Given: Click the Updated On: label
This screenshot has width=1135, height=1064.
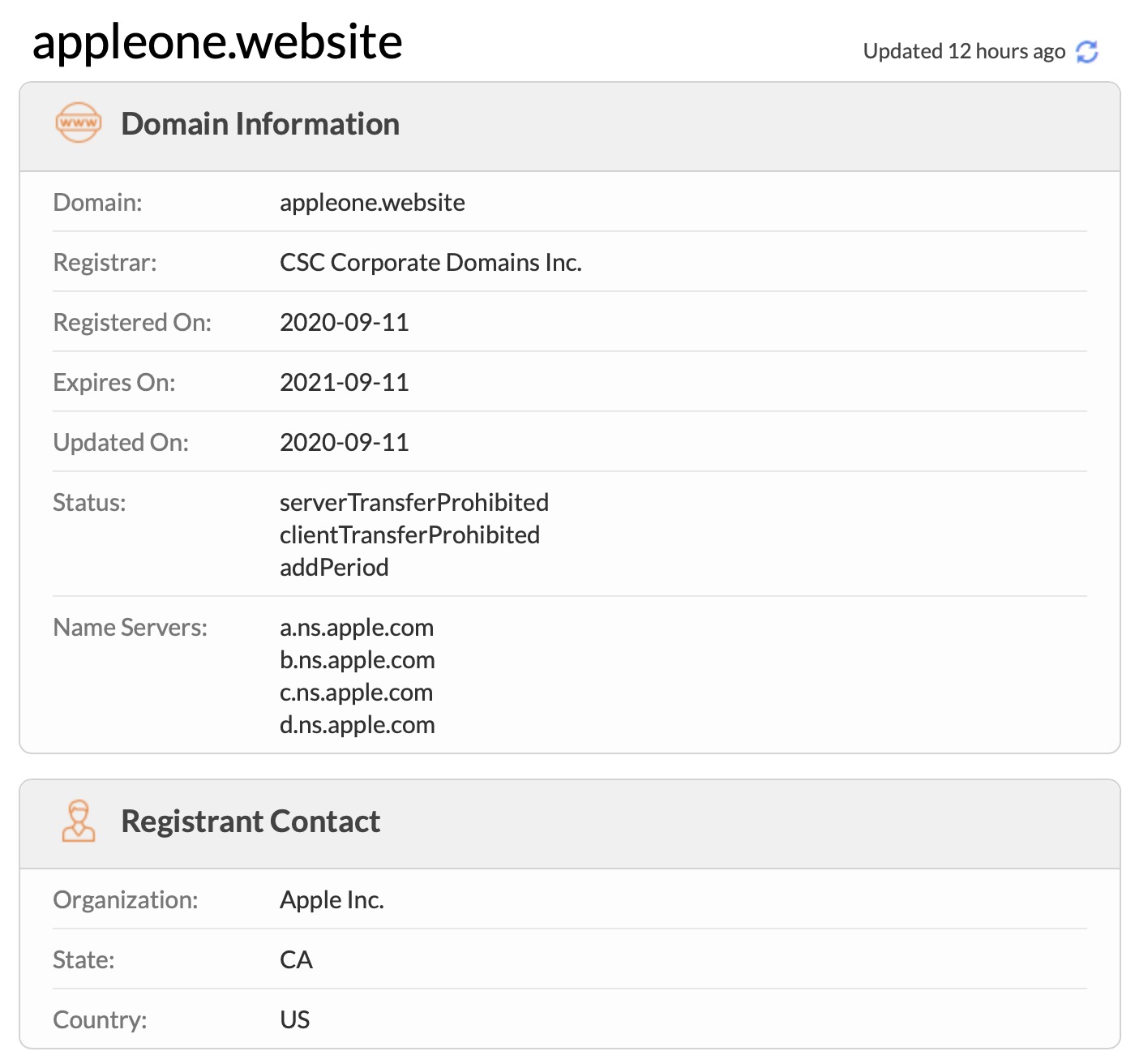Looking at the screenshot, I should pyautogui.click(x=120, y=442).
